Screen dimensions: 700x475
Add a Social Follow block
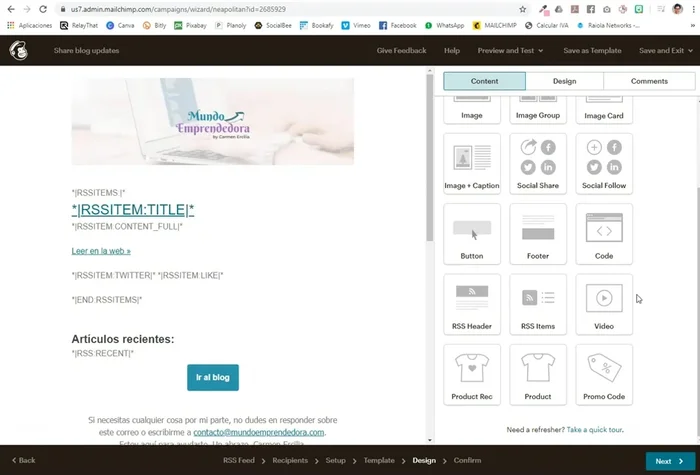[x=604, y=163]
